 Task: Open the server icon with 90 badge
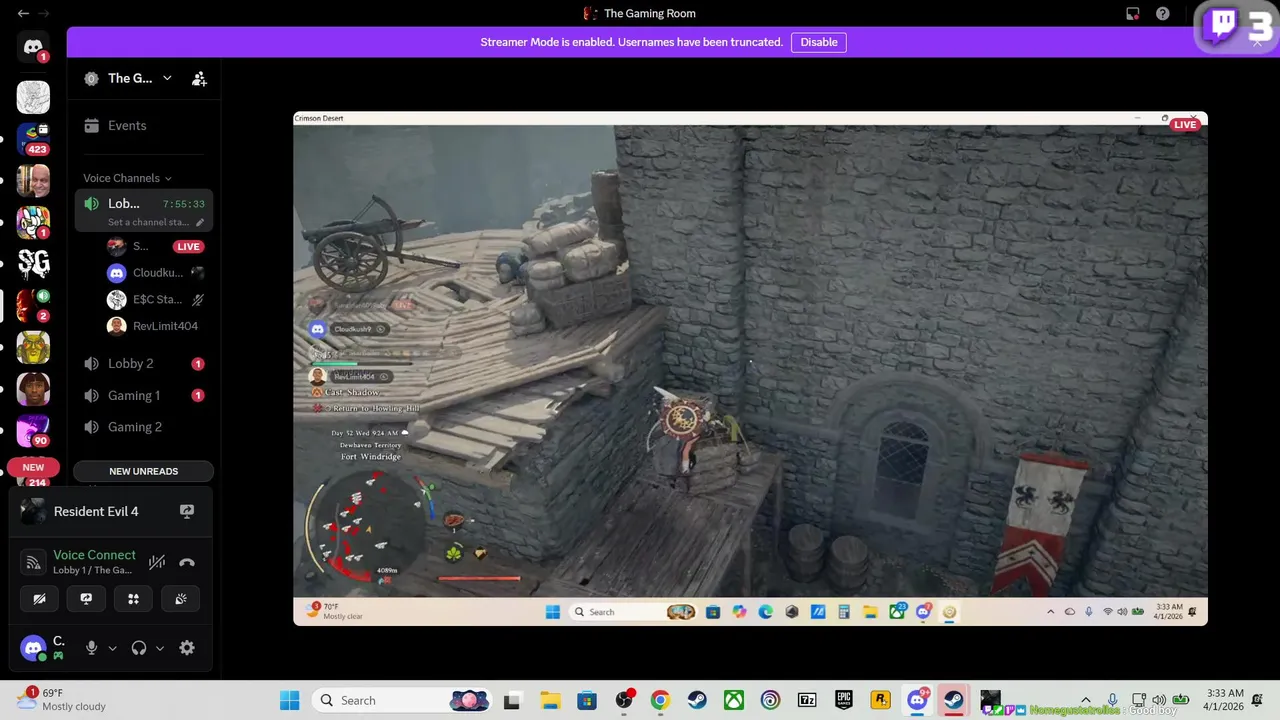click(x=33, y=431)
